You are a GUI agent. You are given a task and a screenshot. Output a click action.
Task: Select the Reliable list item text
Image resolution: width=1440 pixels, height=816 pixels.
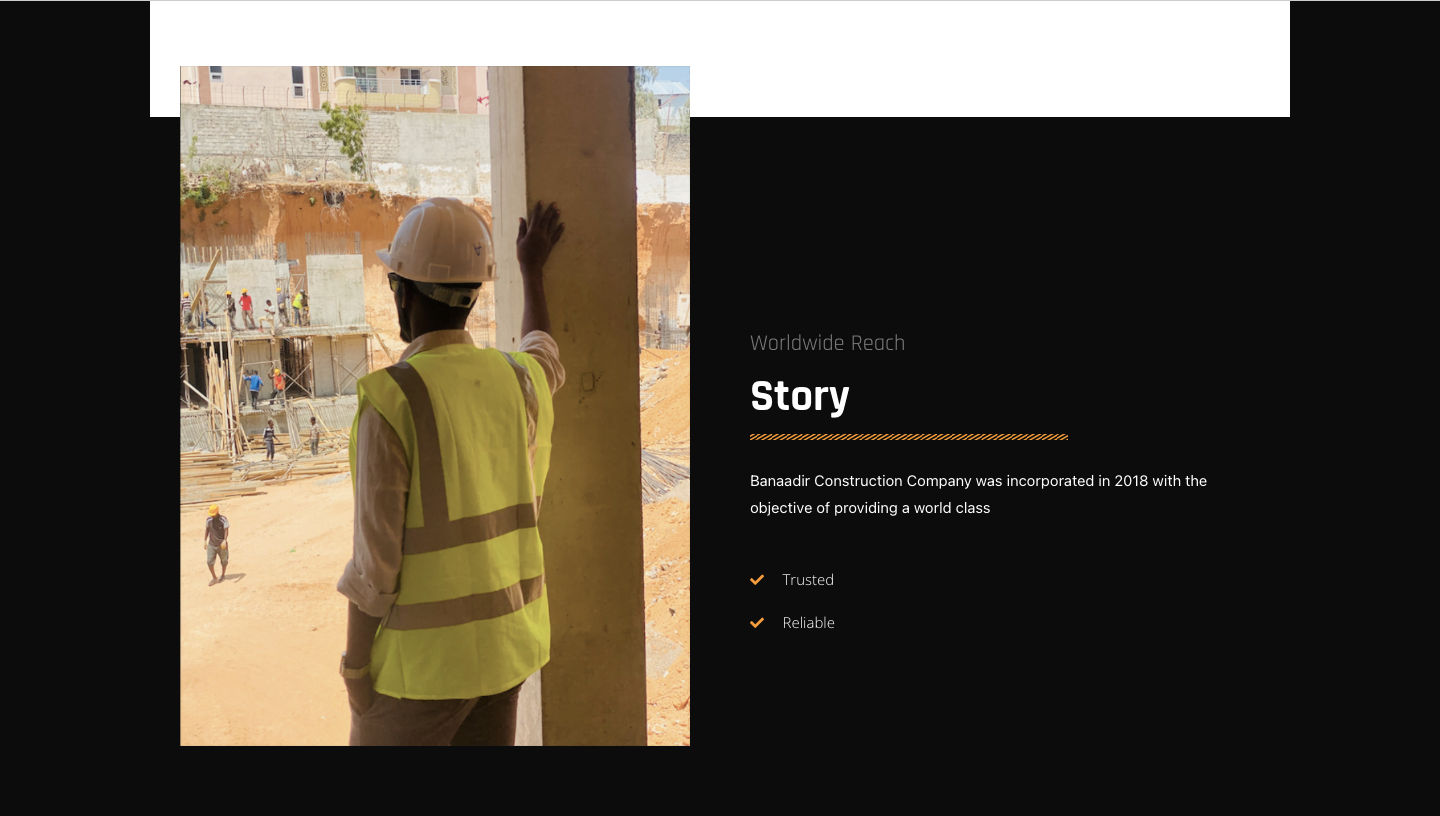click(x=808, y=623)
